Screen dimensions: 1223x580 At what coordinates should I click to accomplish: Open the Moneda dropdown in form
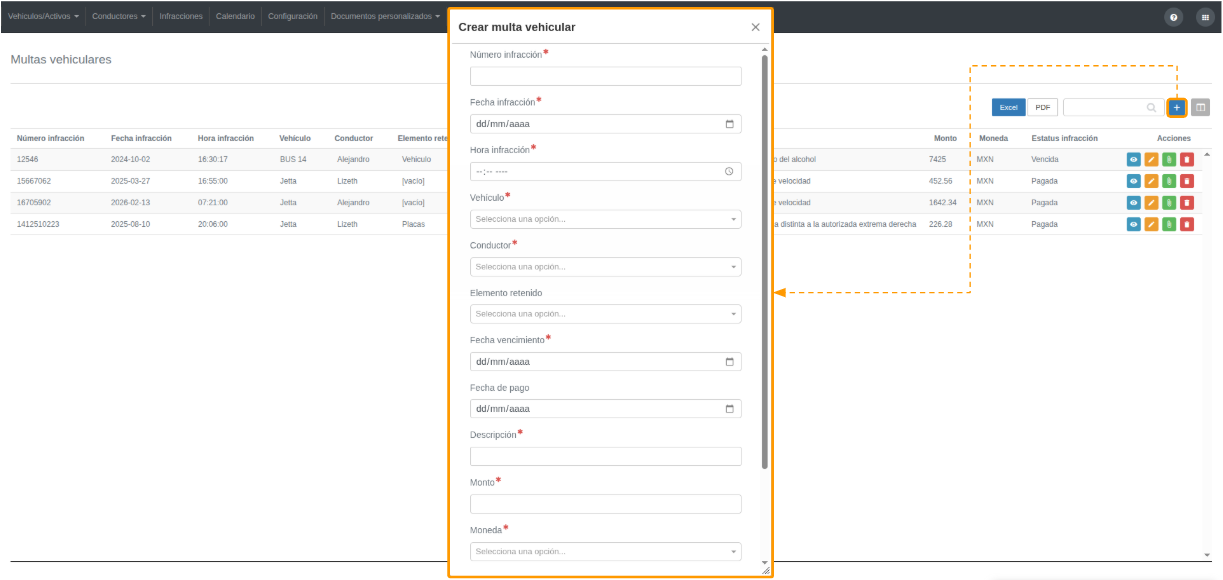pos(606,552)
